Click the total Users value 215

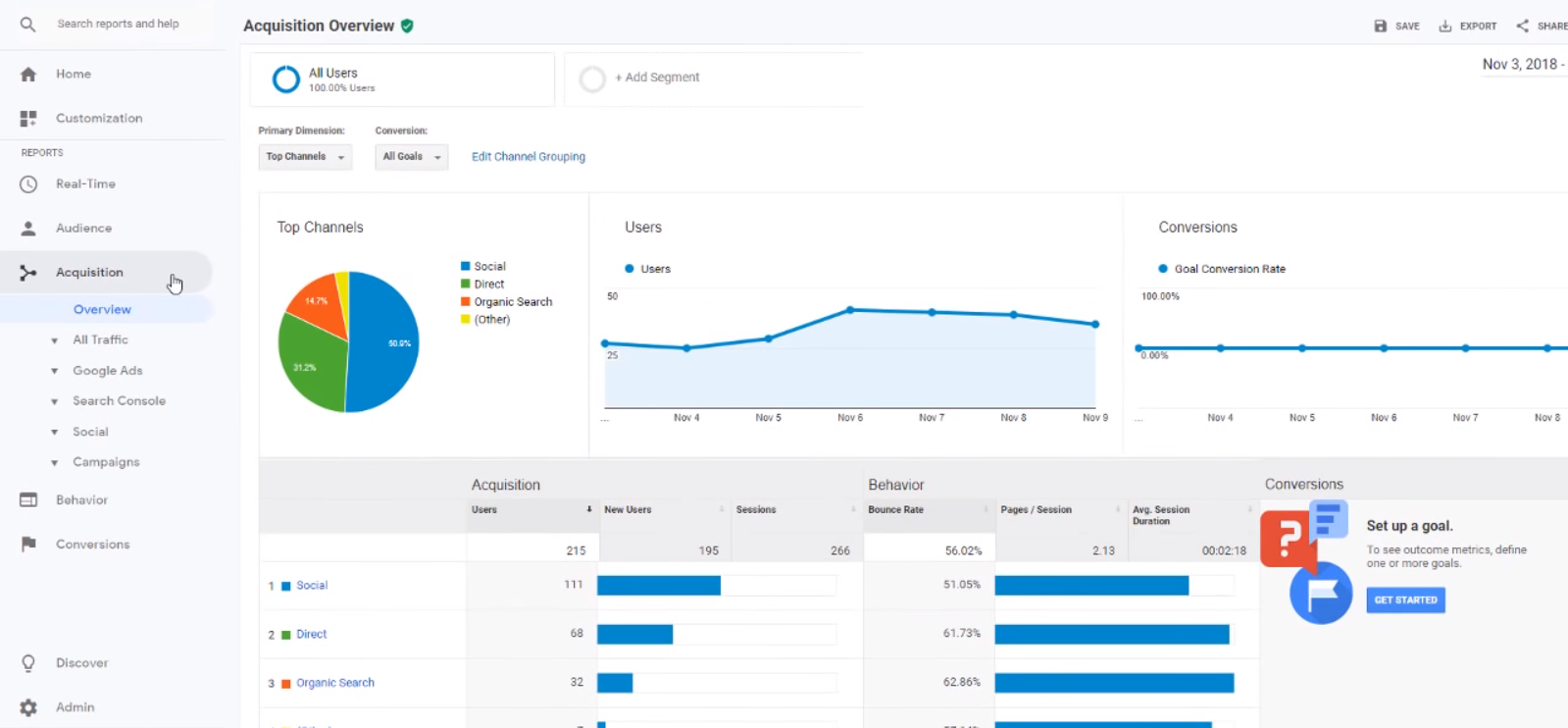click(576, 550)
